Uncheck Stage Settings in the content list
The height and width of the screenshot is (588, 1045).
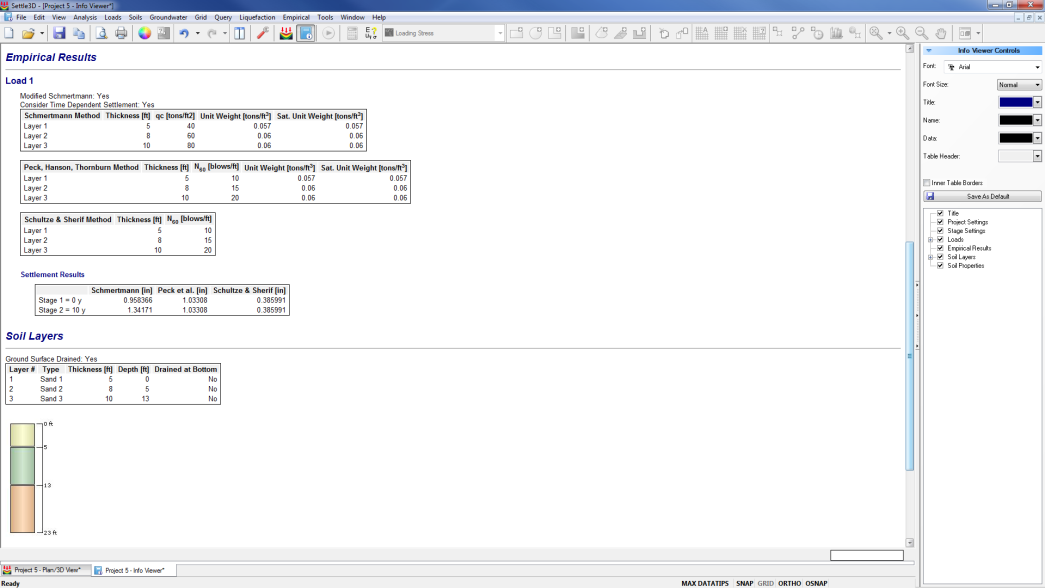click(939, 230)
